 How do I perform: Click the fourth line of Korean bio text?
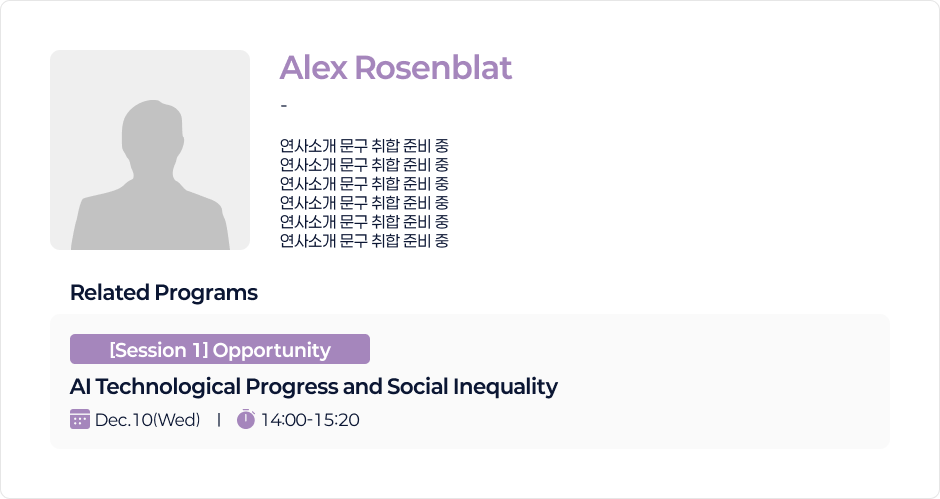(x=364, y=203)
